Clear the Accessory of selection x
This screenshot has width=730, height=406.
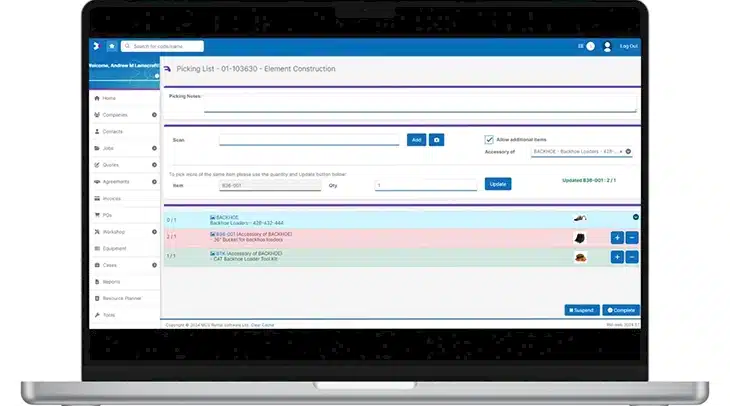point(621,152)
